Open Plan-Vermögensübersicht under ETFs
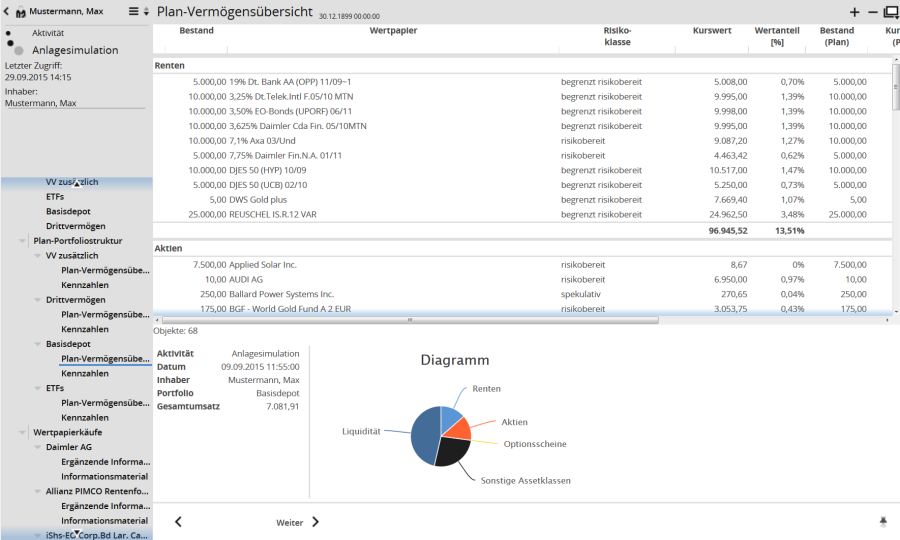Screen dimensions: 900x540 (x=105, y=403)
